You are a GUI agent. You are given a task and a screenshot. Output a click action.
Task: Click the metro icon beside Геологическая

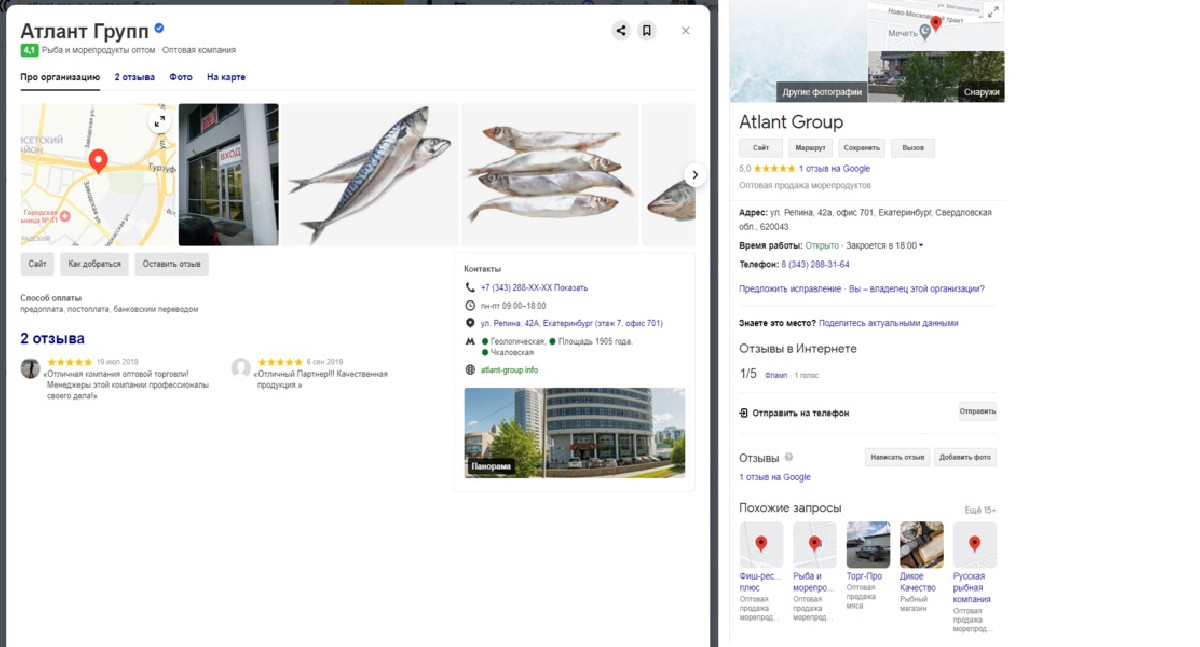pyautogui.click(x=470, y=342)
